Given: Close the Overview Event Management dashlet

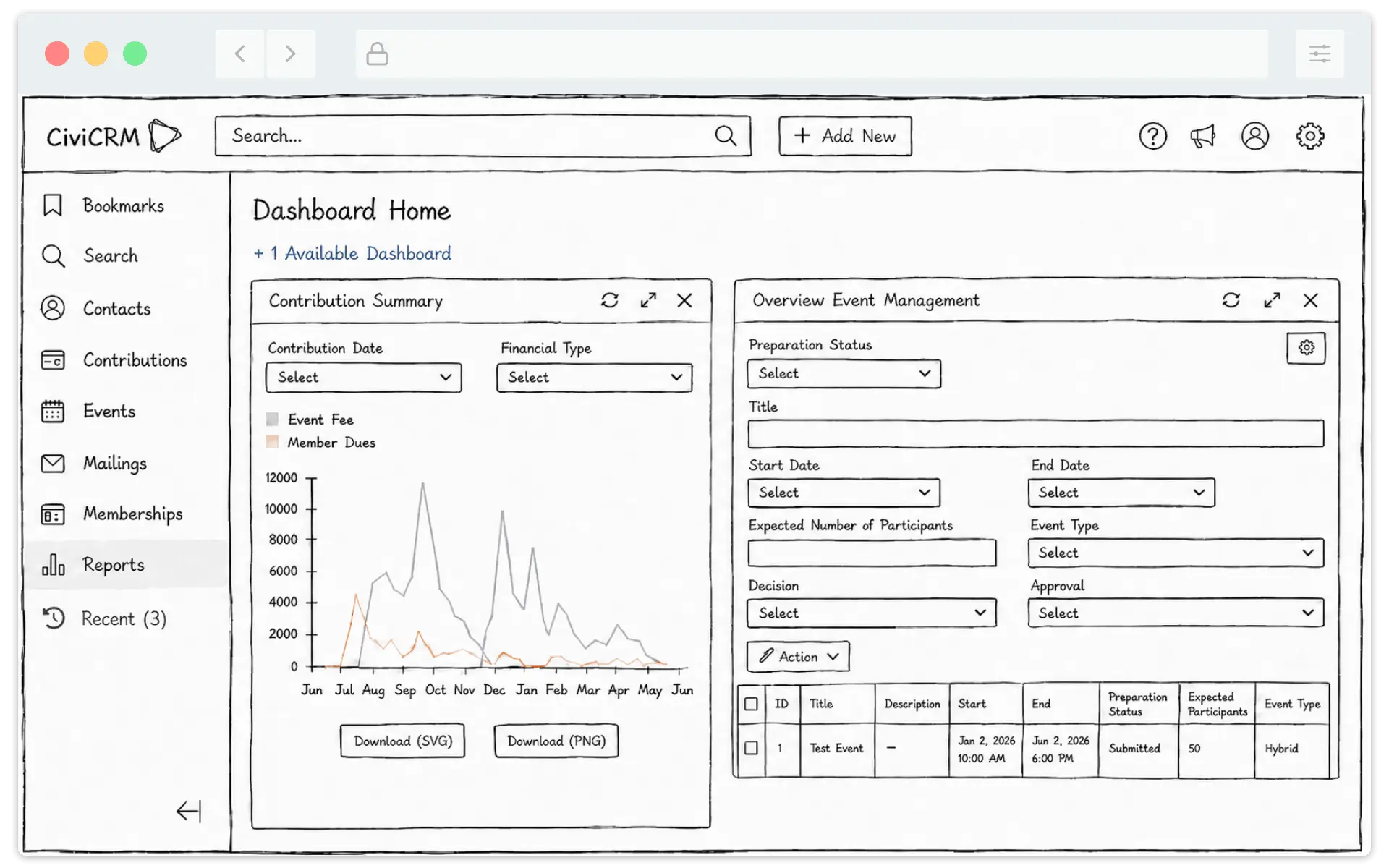Looking at the screenshot, I should [1311, 299].
